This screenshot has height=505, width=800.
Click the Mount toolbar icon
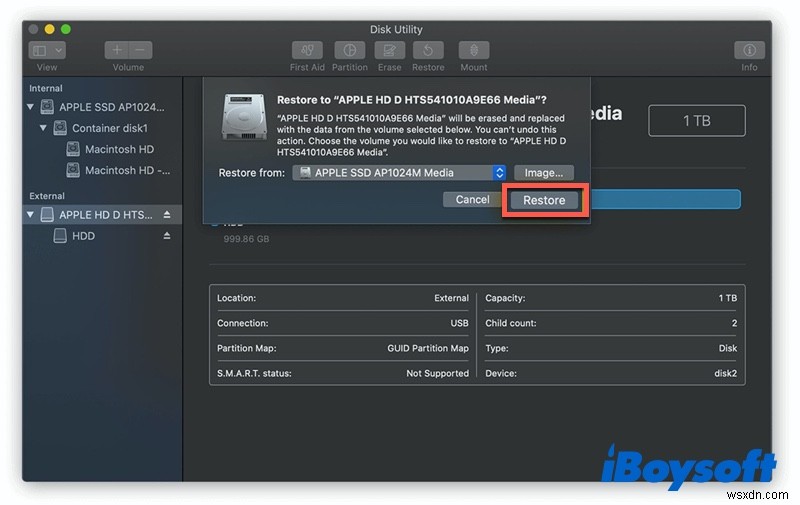point(474,50)
